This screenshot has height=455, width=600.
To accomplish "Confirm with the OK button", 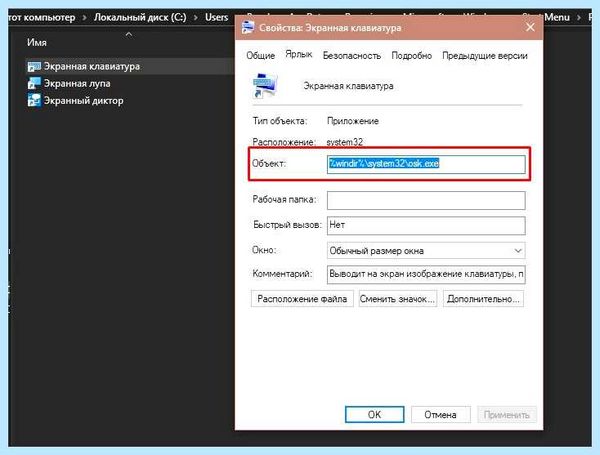I will click(374, 415).
